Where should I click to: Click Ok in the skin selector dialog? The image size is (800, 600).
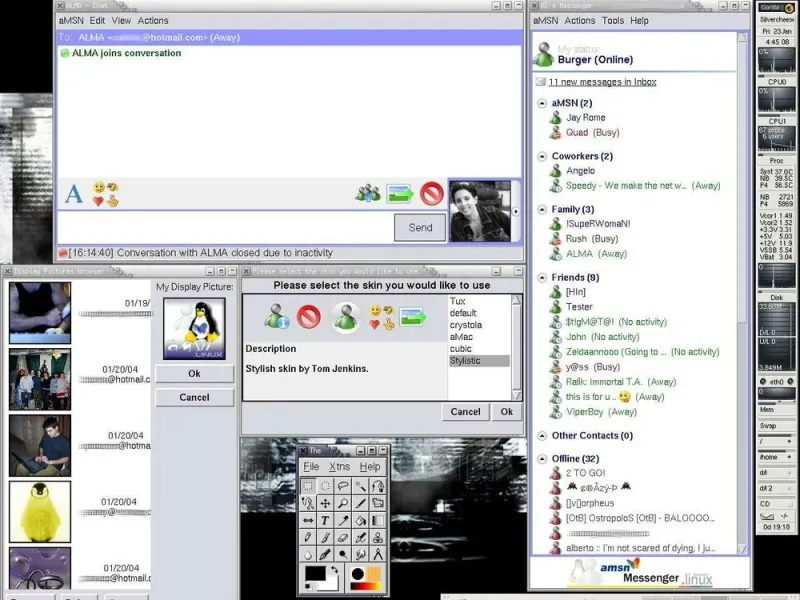506,412
